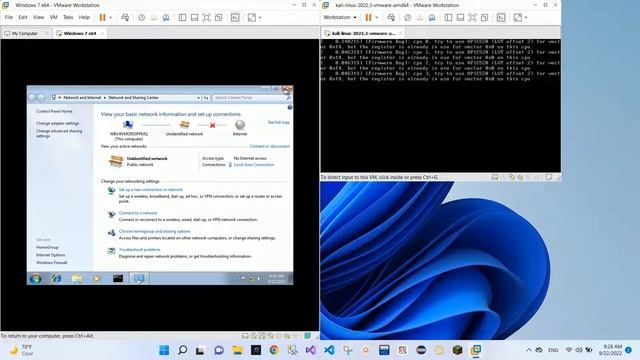Open Change advanced sharing settings
The width and height of the screenshot is (640, 360).
point(59,133)
